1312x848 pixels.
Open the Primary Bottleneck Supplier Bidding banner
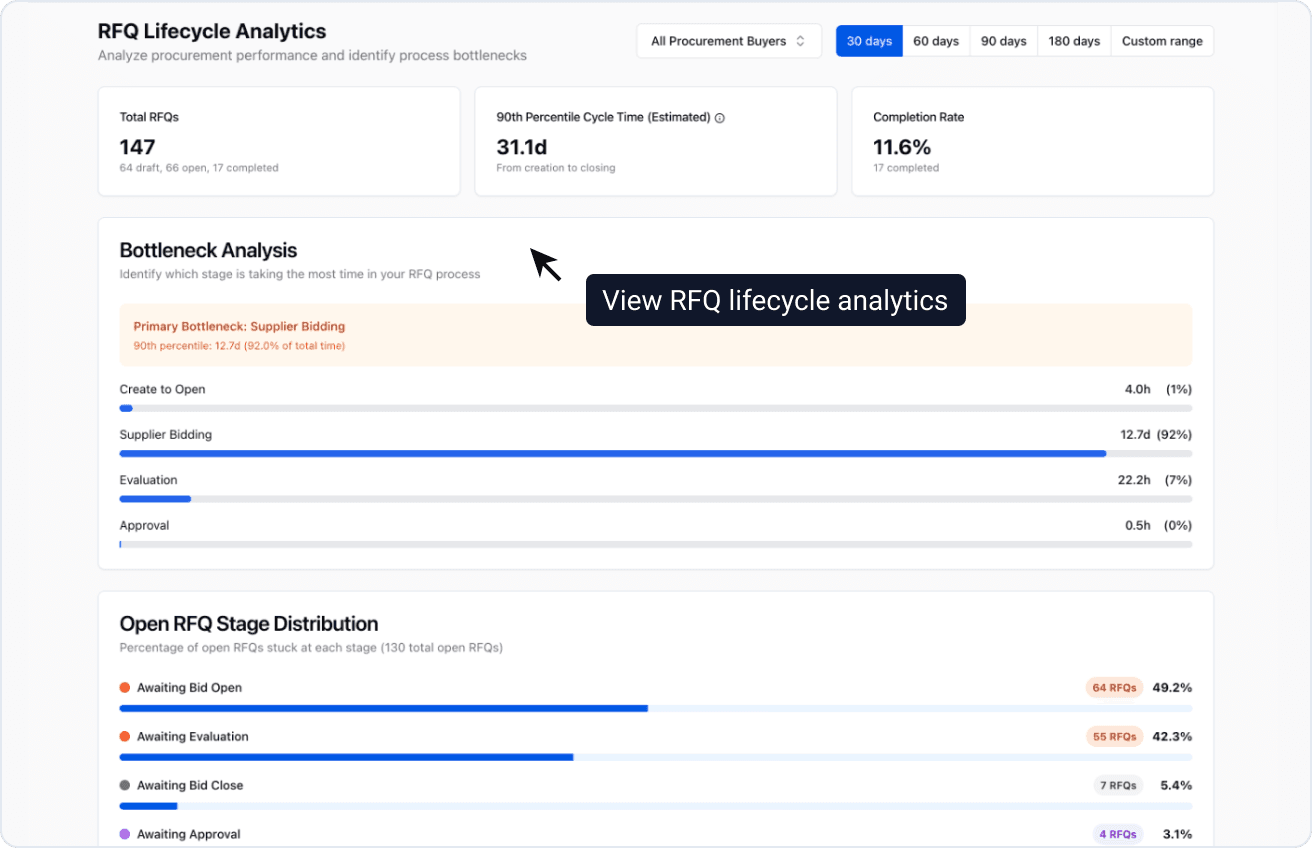click(x=655, y=338)
